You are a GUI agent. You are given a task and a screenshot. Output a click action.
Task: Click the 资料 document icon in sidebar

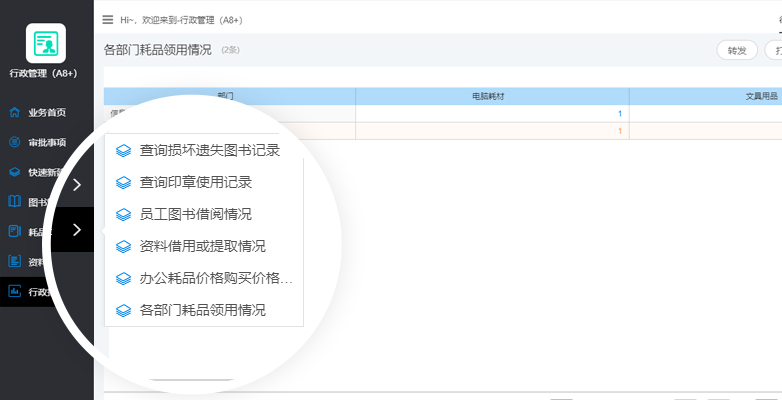click(x=14, y=262)
